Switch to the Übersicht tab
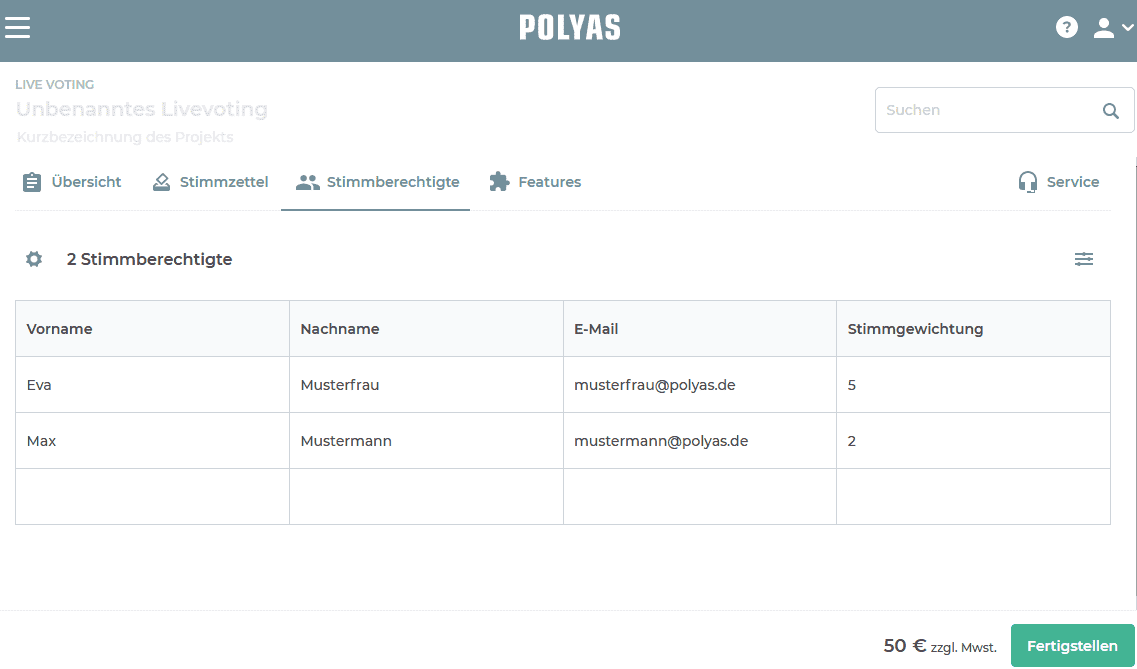Viewport: 1137px width, 669px height. pyautogui.click(x=72, y=182)
